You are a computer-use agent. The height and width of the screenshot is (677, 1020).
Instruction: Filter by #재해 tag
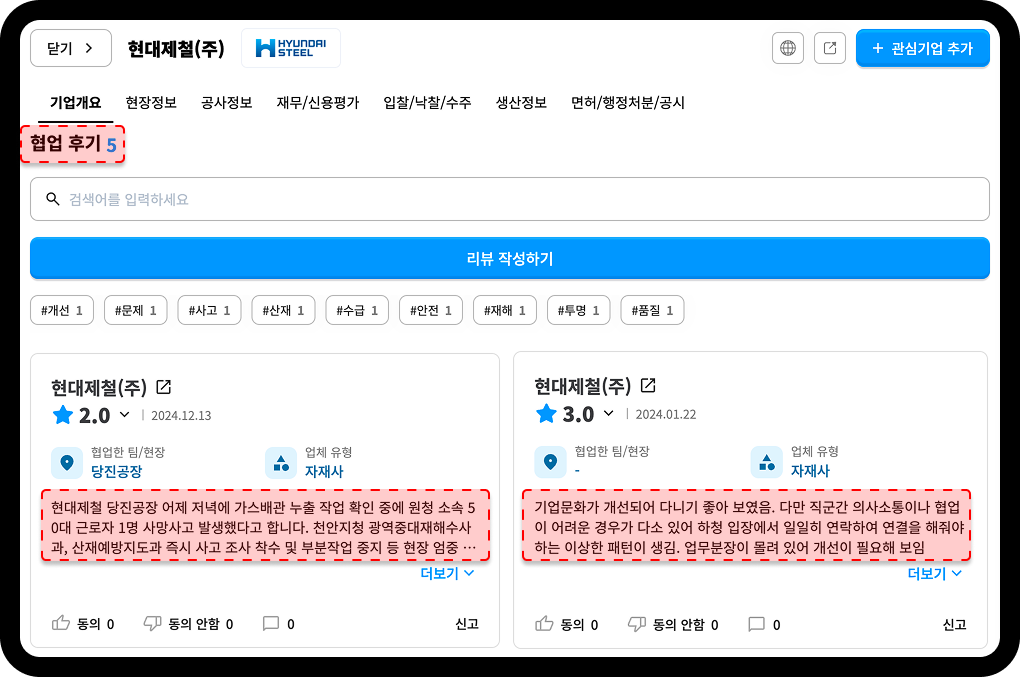505,310
